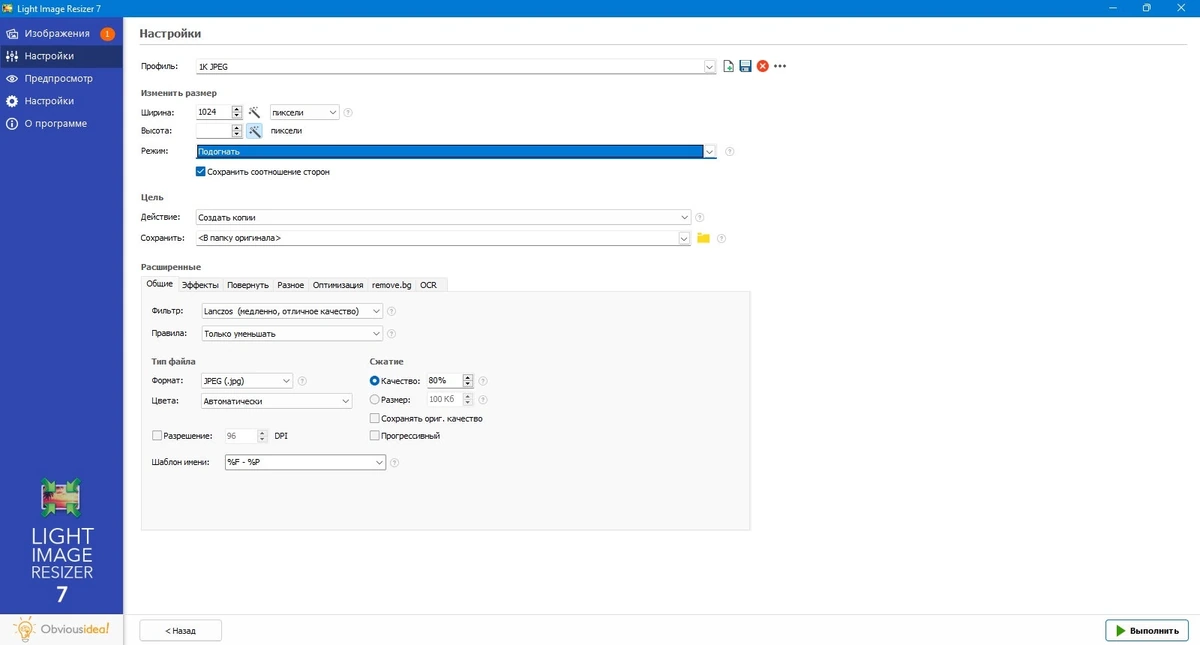Open Предпросмотр in the sidebar
1200x645 pixels.
[59, 78]
